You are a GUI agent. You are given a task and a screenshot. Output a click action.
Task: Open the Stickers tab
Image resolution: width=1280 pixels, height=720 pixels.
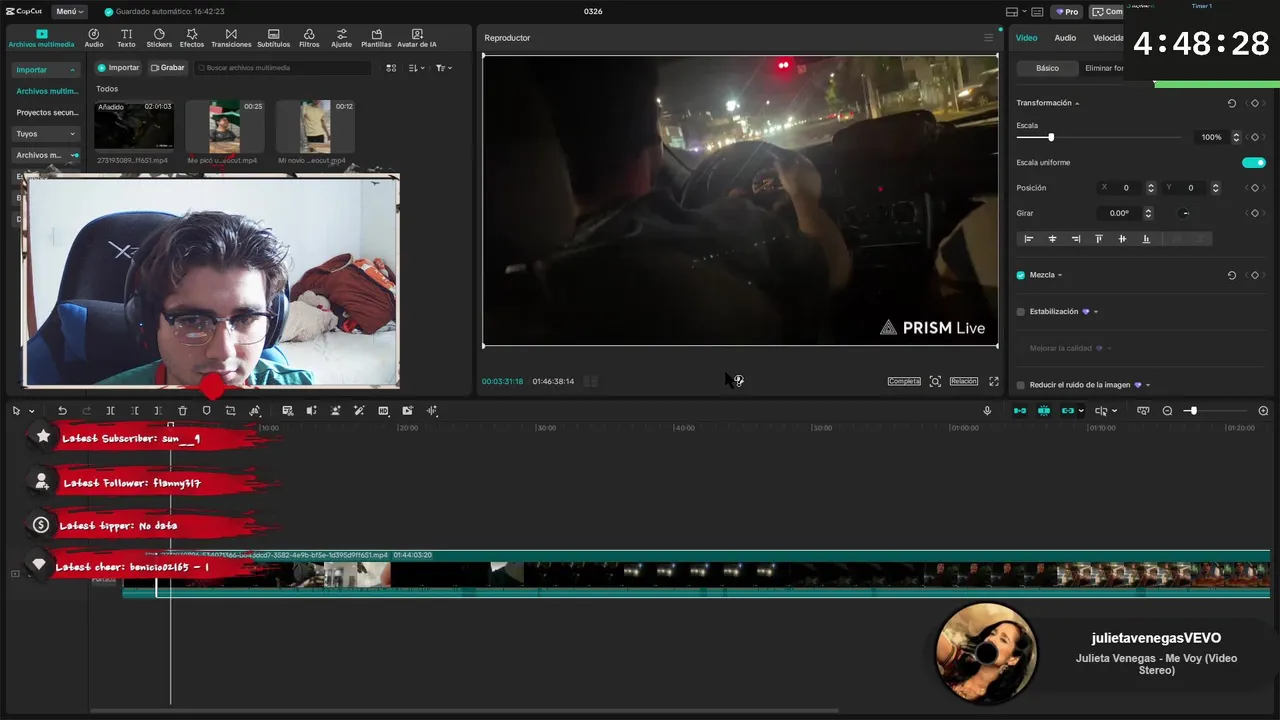click(x=159, y=38)
